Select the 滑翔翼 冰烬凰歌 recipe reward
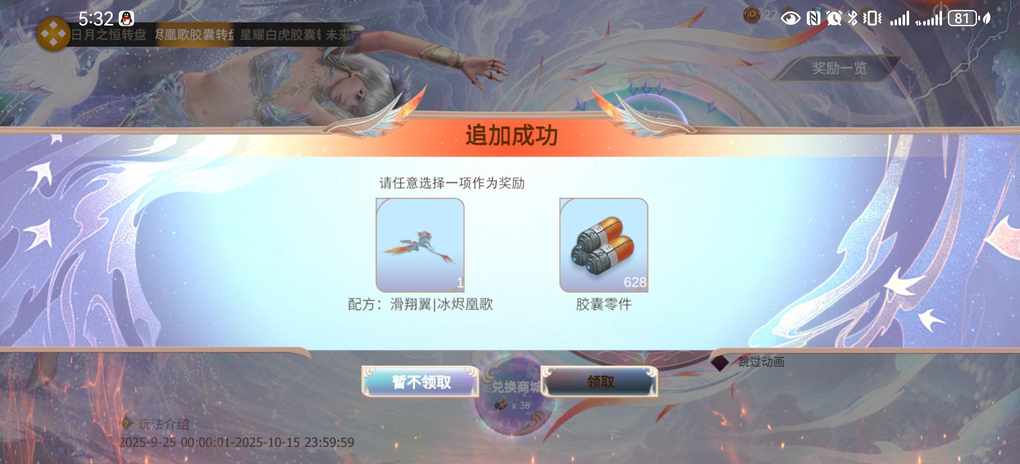 (420, 245)
